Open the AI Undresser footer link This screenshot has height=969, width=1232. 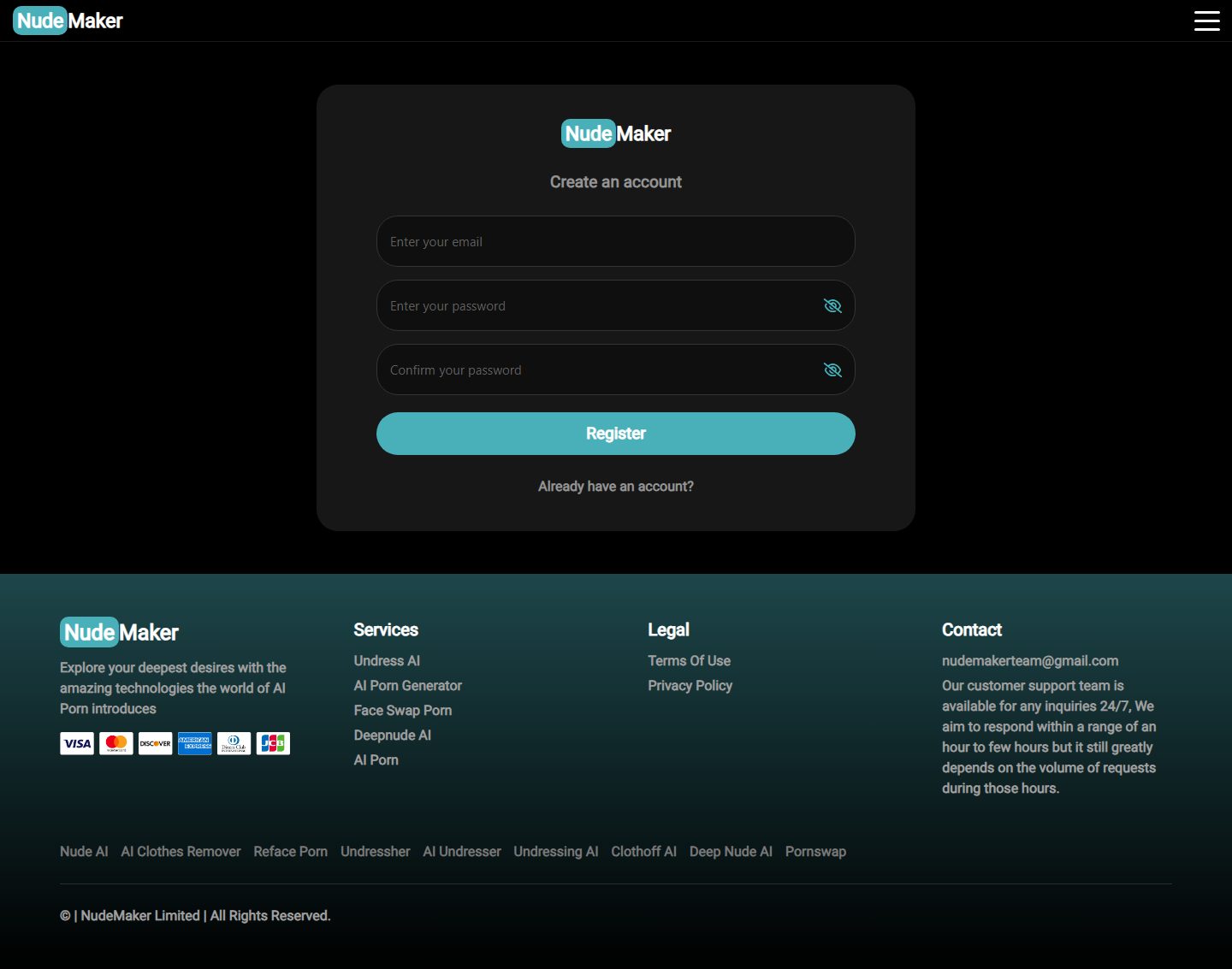(462, 851)
